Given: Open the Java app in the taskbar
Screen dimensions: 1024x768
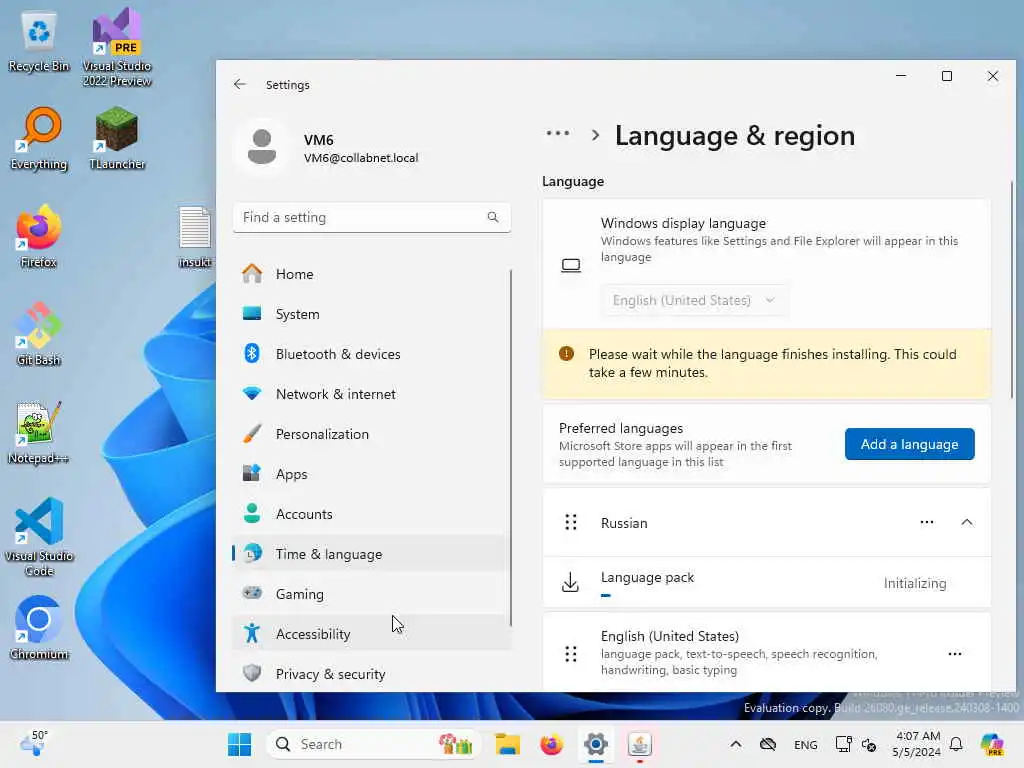Looking at the screenshot, I should 639,744.
